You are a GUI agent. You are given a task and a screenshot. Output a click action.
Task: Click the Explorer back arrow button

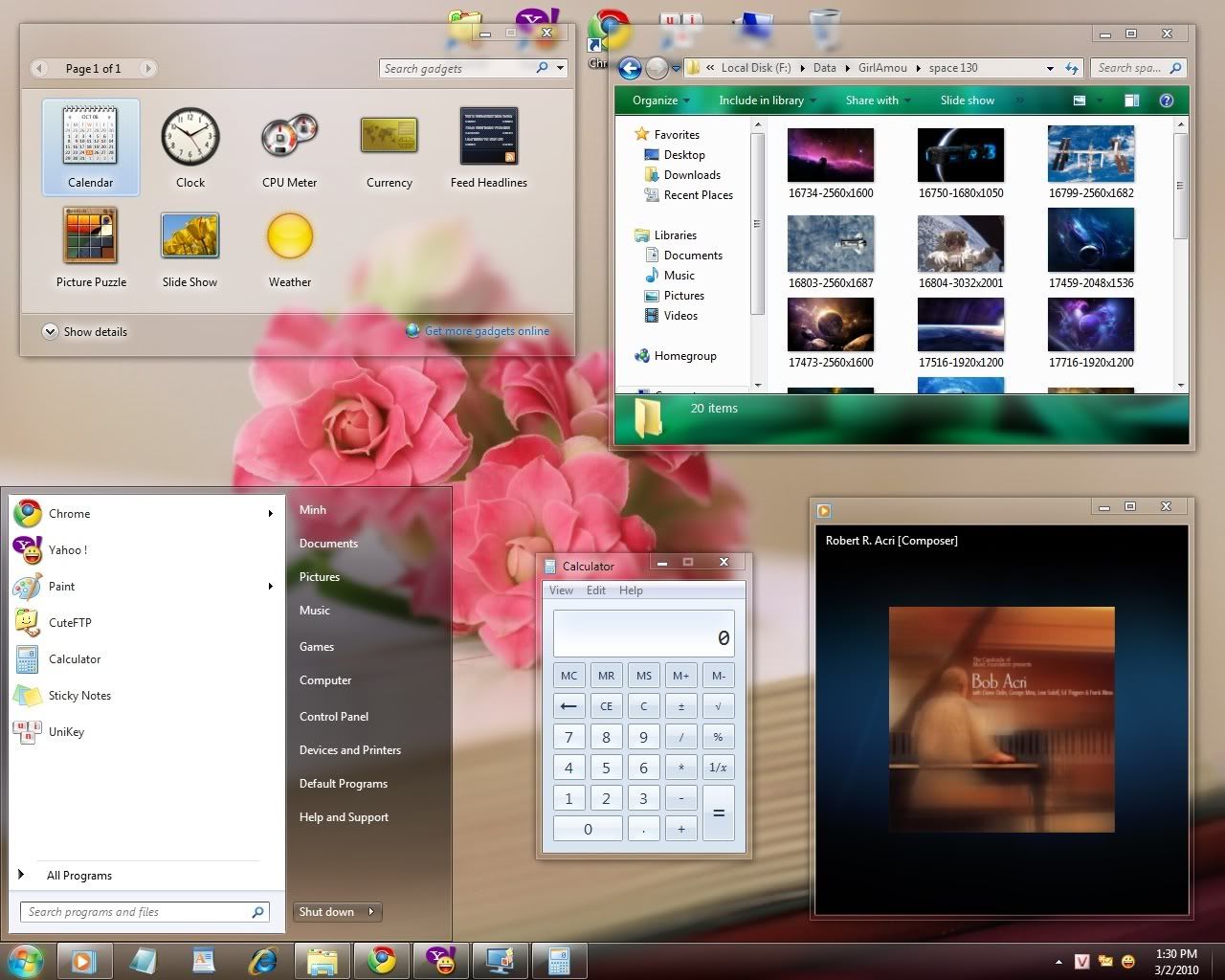coord(630,68)
